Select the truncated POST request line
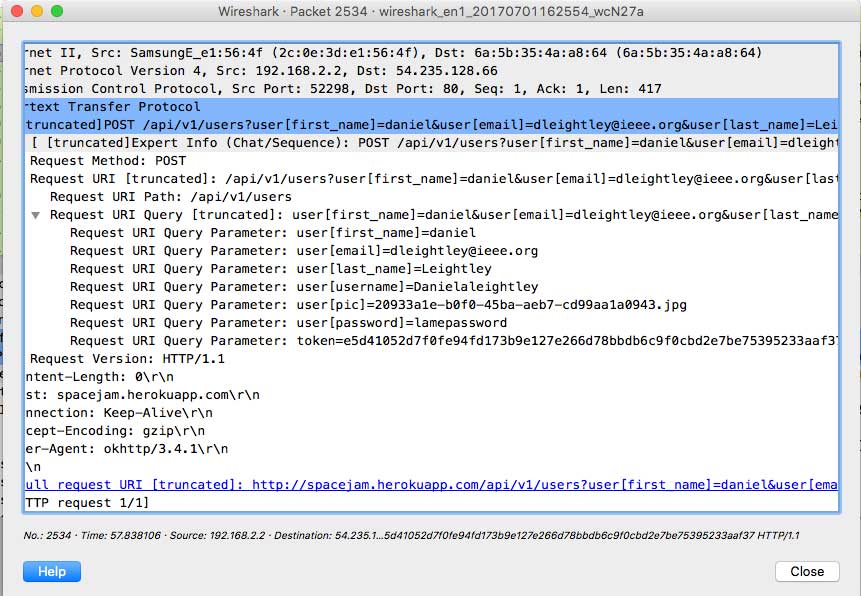This screenshot has height=596, width=861. coord(432,125)
